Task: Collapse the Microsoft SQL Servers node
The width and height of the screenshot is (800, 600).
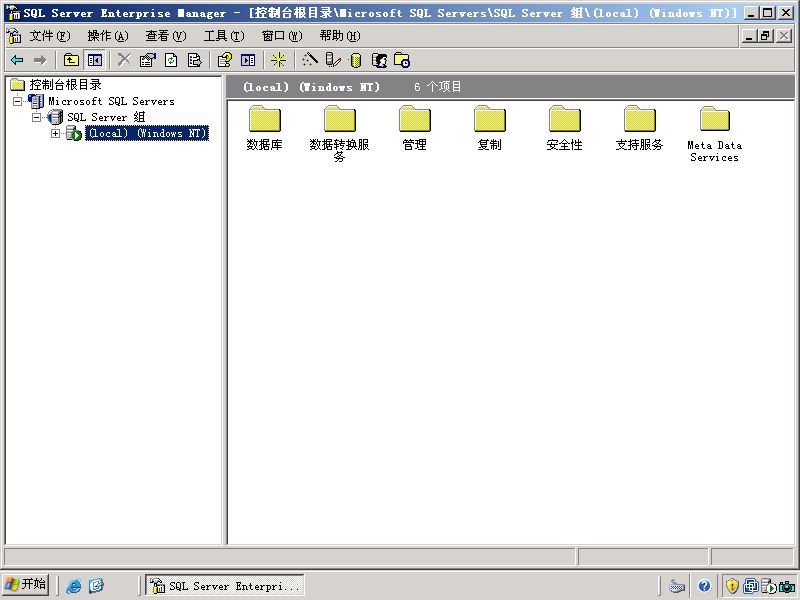Action: point(17,101)
